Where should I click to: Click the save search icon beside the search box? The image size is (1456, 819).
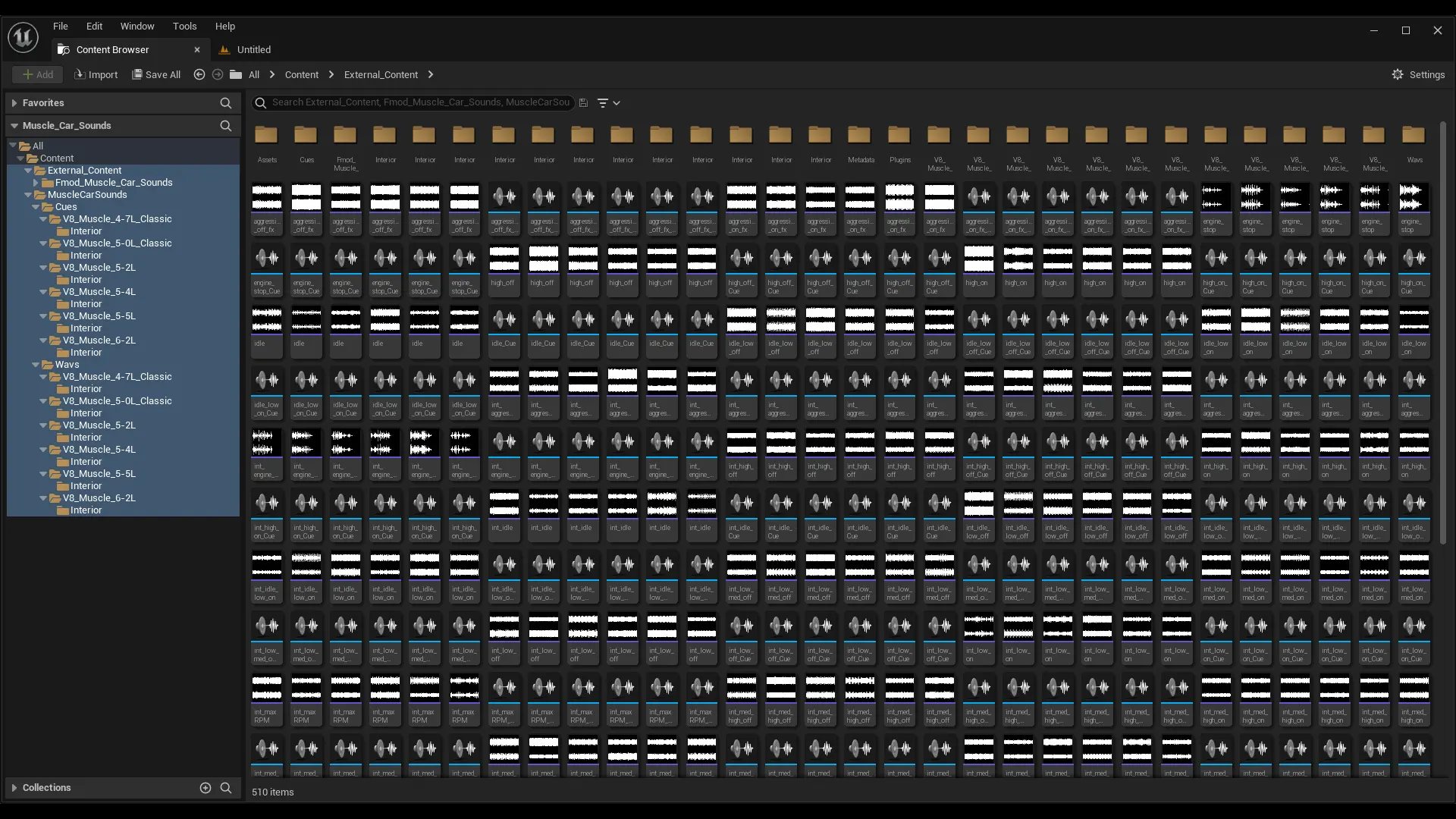[x=583, y=102]
